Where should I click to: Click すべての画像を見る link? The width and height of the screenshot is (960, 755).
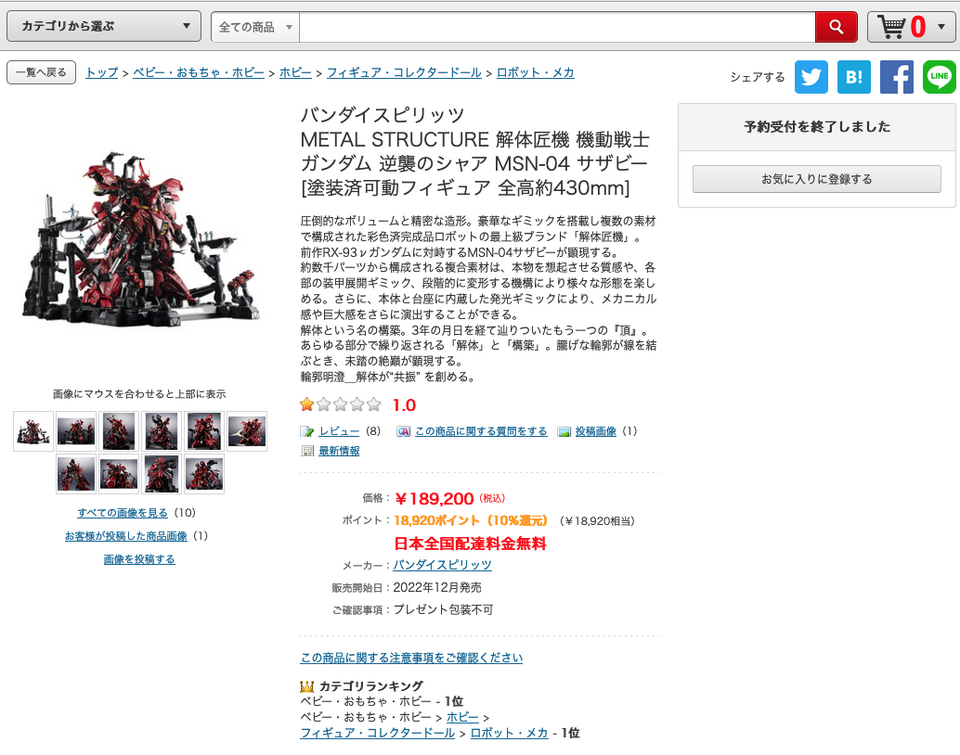point(122,513)
